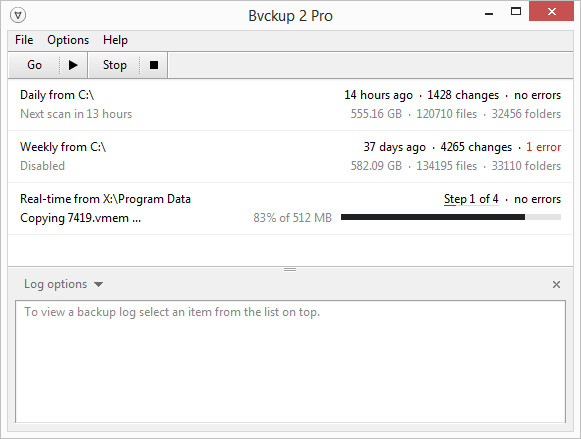Click the Bvckup triangle logo icon
The image size is (581, 439).
tap(18, 16)
